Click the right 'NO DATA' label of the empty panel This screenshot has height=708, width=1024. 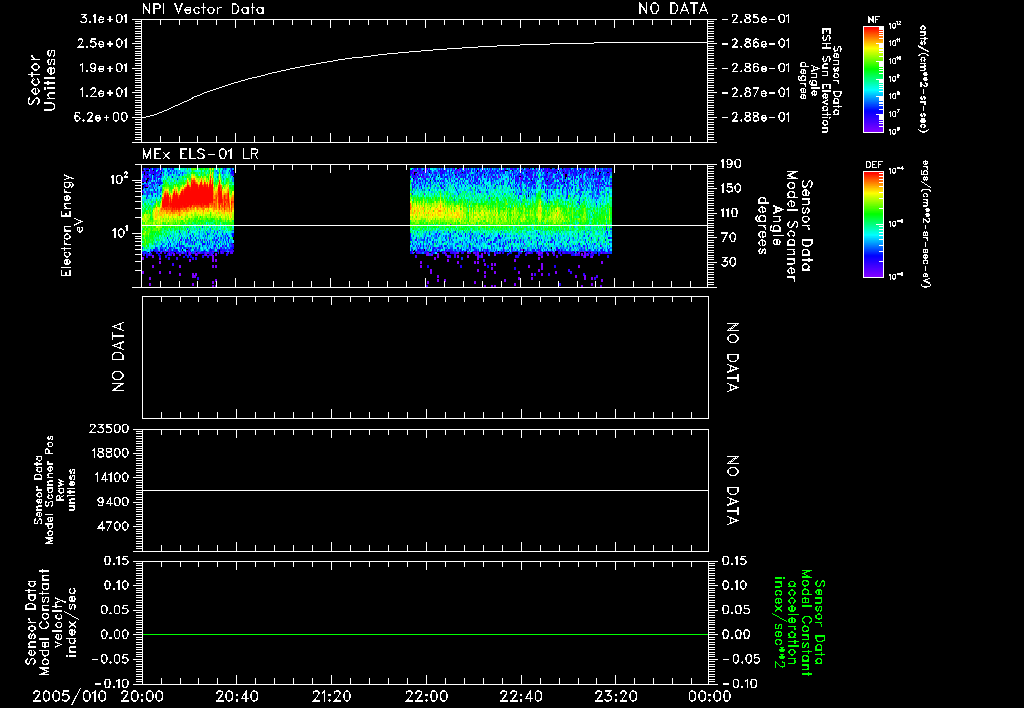(733, 357)
